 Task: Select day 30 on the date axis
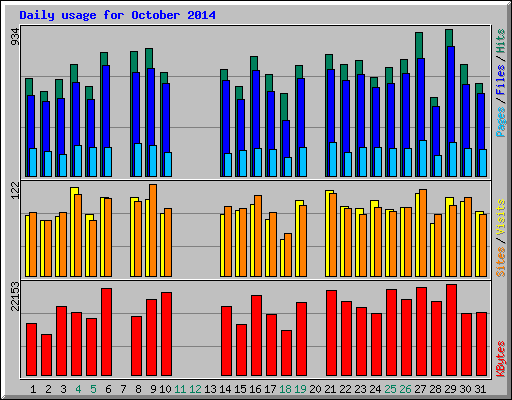pyautogui.click(x=465, y=389)
